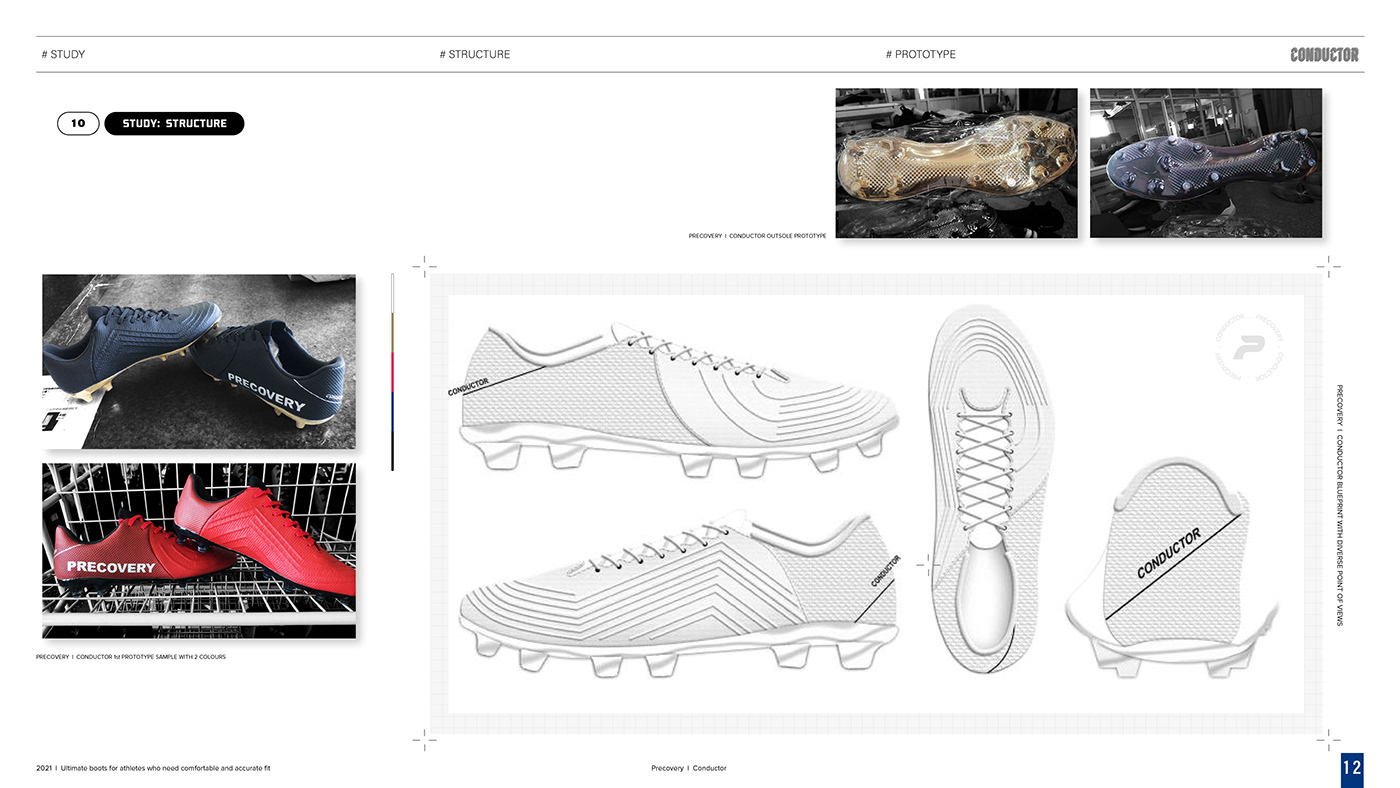Select the lower side-view boot blueprint with chevron lines

click(x=678, y=595)
